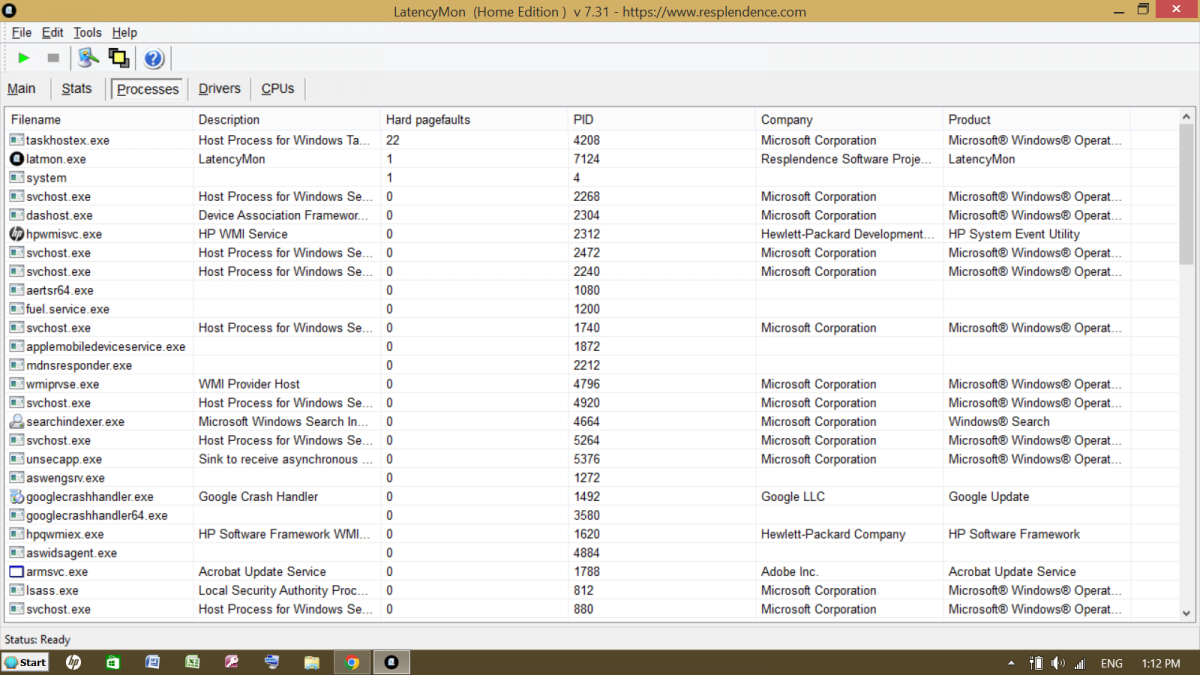Click the ENG language indicator
Viewport: 1200px width, 675px height.
tap(1111, 663)
